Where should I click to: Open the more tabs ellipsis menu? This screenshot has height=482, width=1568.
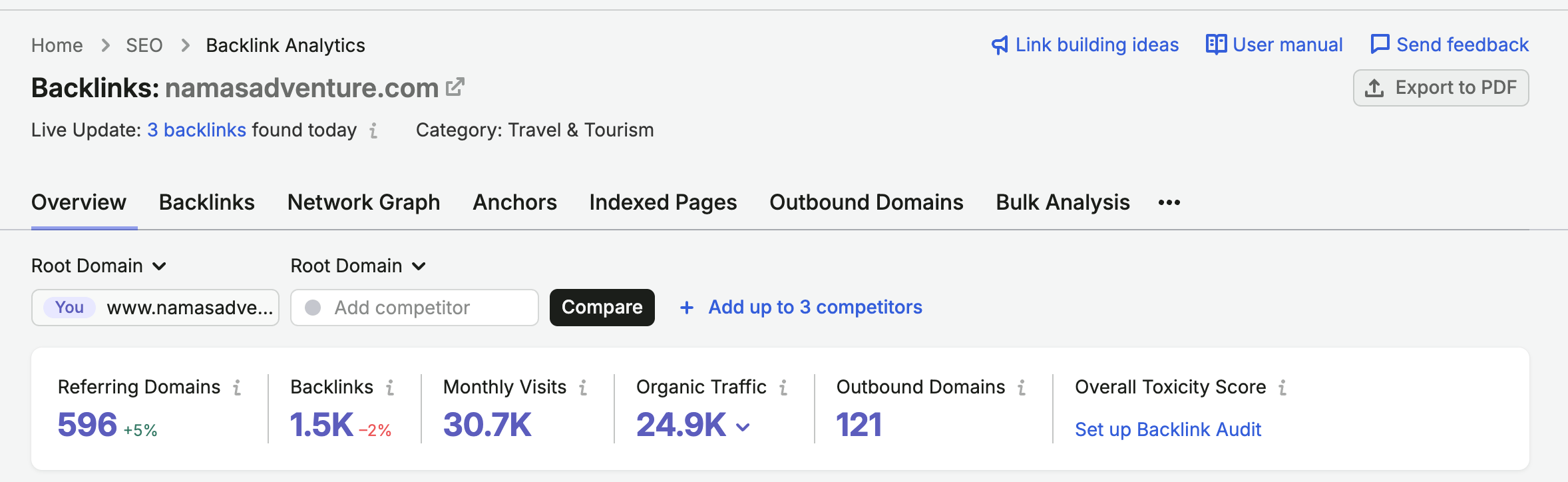(x=1169, y=202)
